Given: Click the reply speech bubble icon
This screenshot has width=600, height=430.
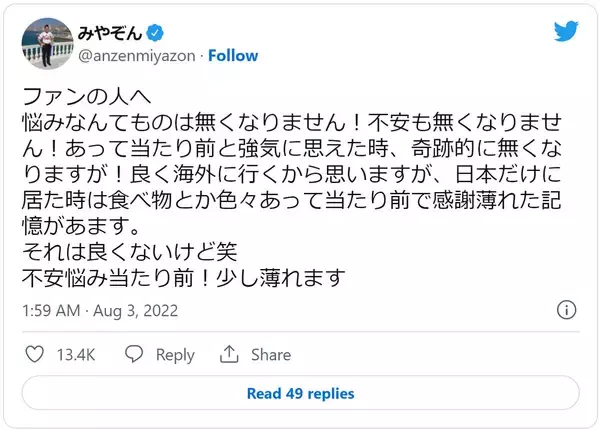Looking at the screenshot, I should (133, 354).
